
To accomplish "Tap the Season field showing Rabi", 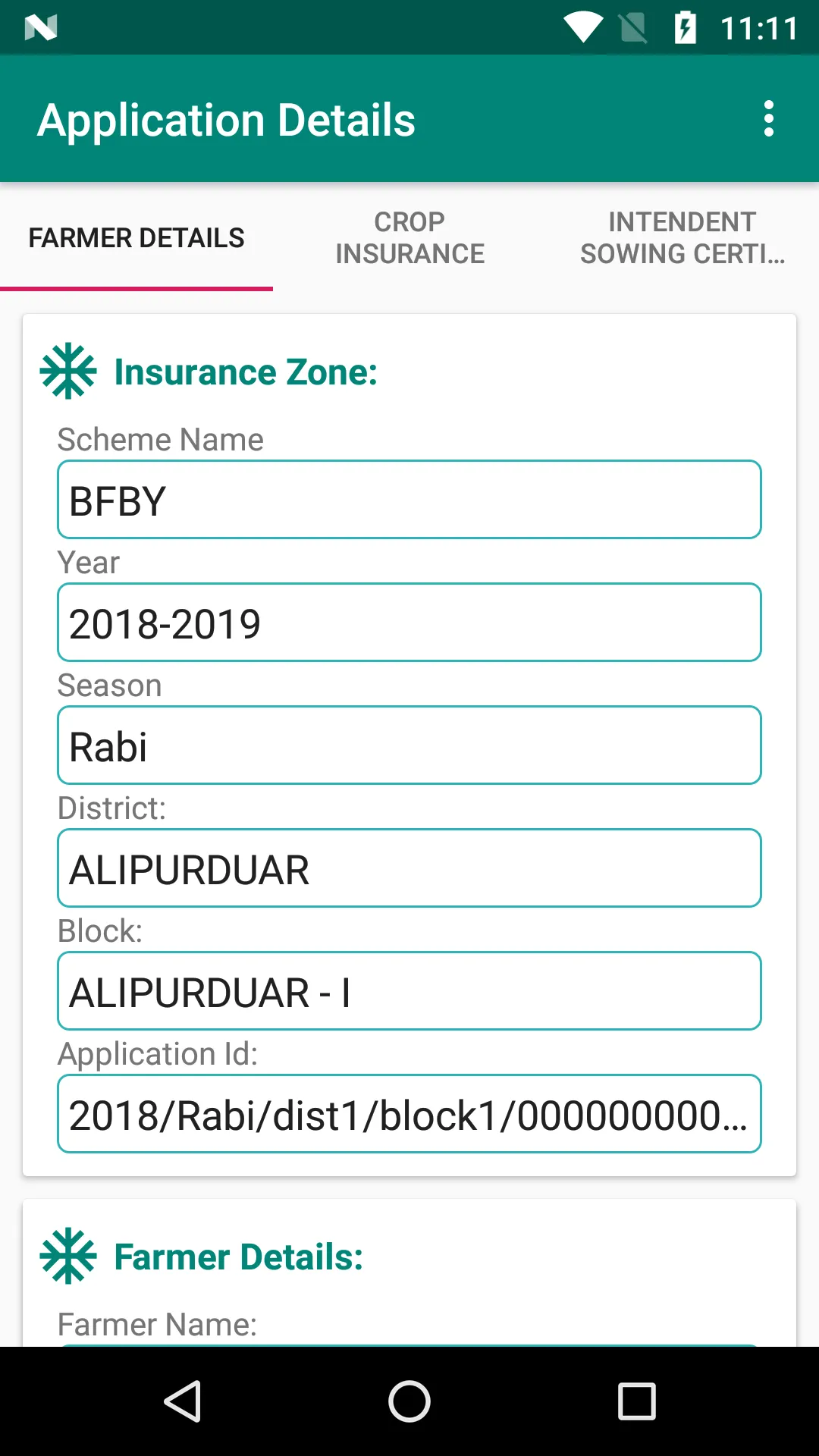I will click(409, 746).
